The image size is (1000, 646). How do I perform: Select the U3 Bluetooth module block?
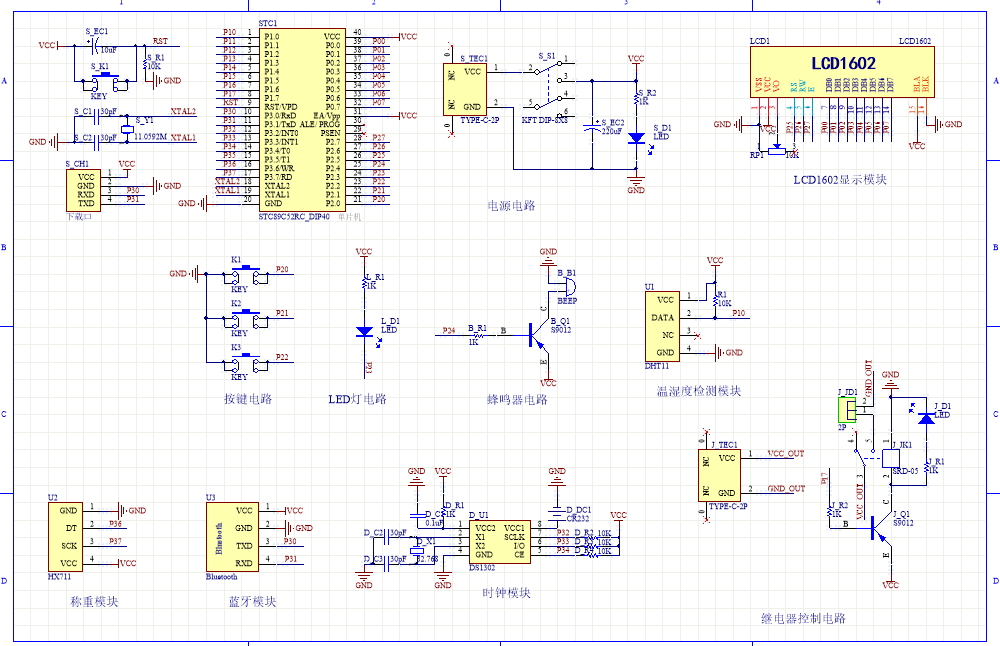[232, 536]
